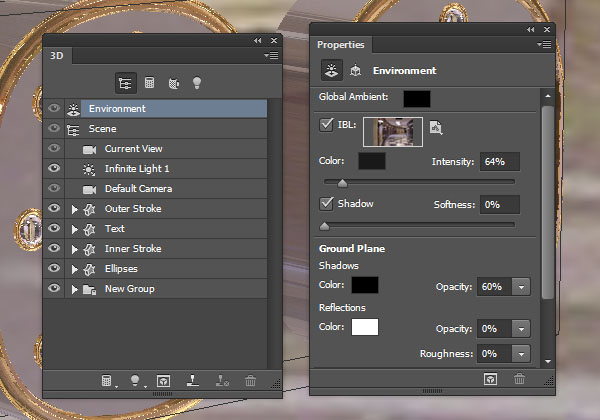Click Intensity 64% input field
Screen dimensions: 600x420
[x=500, y=161]
